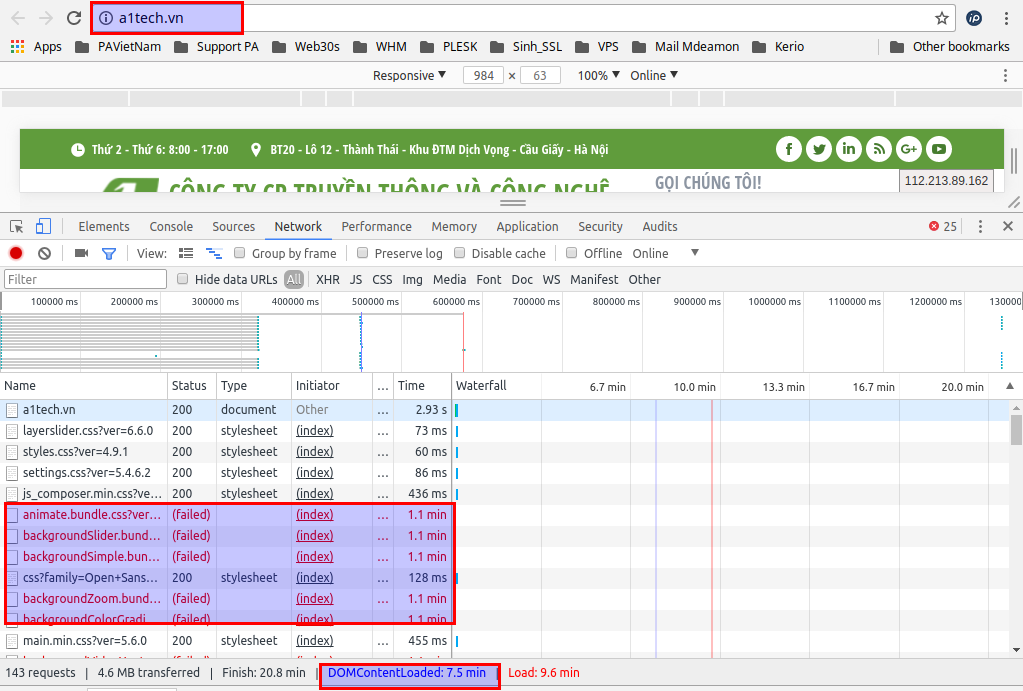
Task: Tick the Offline checkbox
Action: point(572,253)
